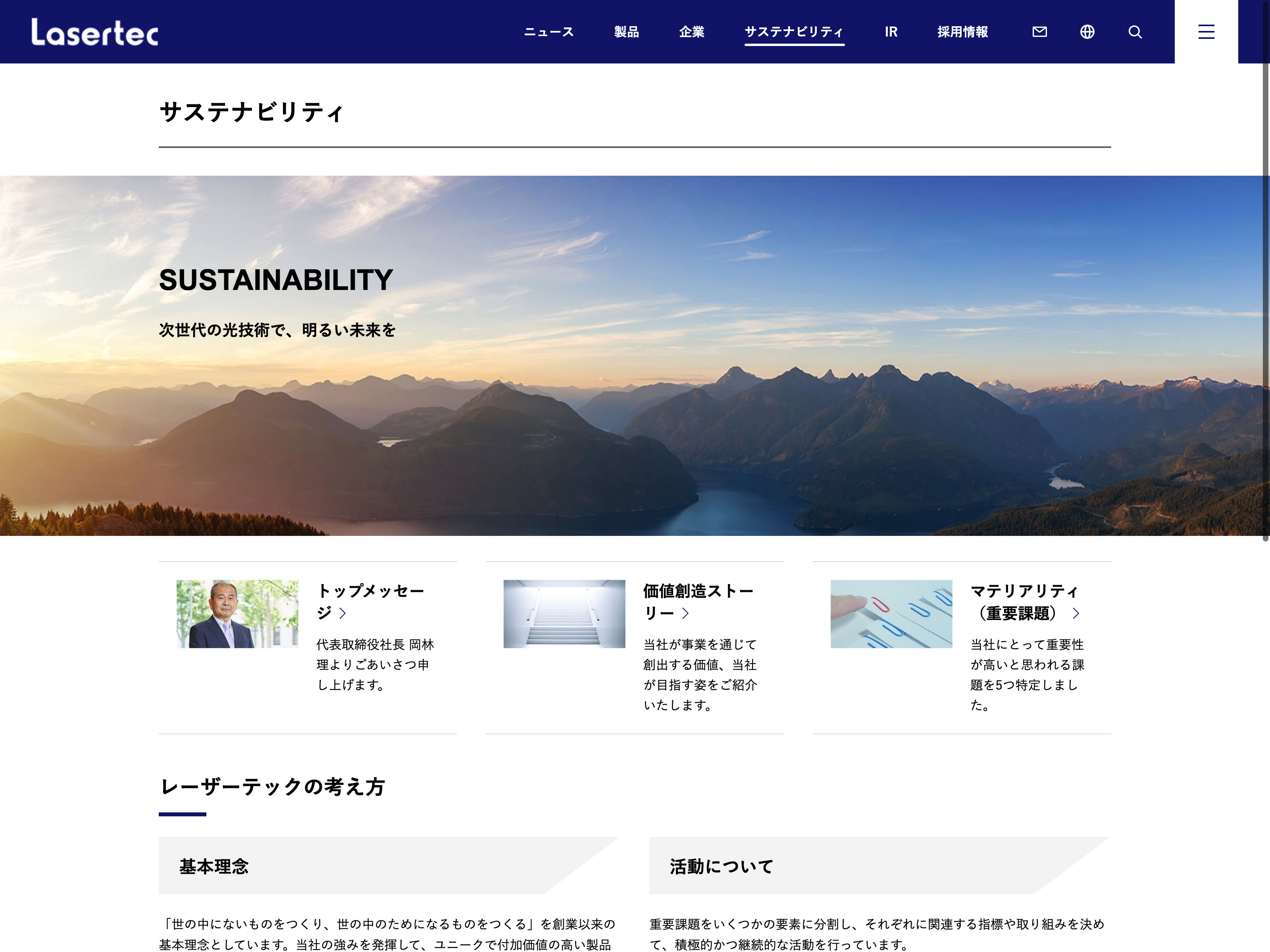1270x952 pixels.
Task: Select the 企業 navigation item
Action: click(x=691, y=32)
